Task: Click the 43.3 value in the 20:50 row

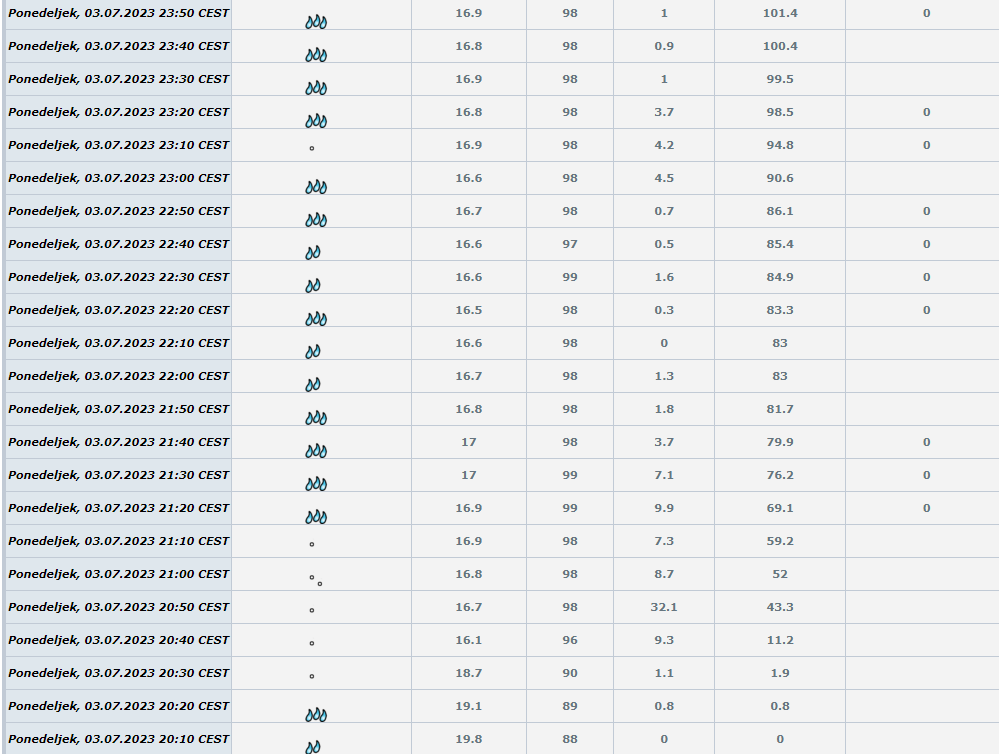Action: [x=780, y=607]
